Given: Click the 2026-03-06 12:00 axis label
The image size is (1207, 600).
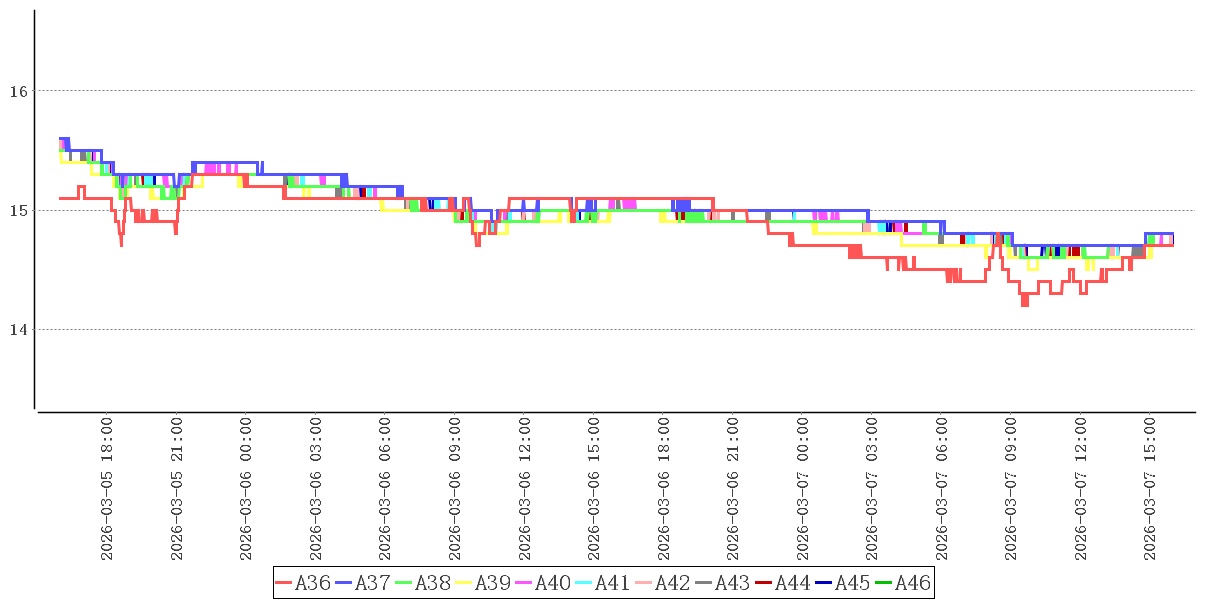Looking at the screenshot, I should click(524, 489).
